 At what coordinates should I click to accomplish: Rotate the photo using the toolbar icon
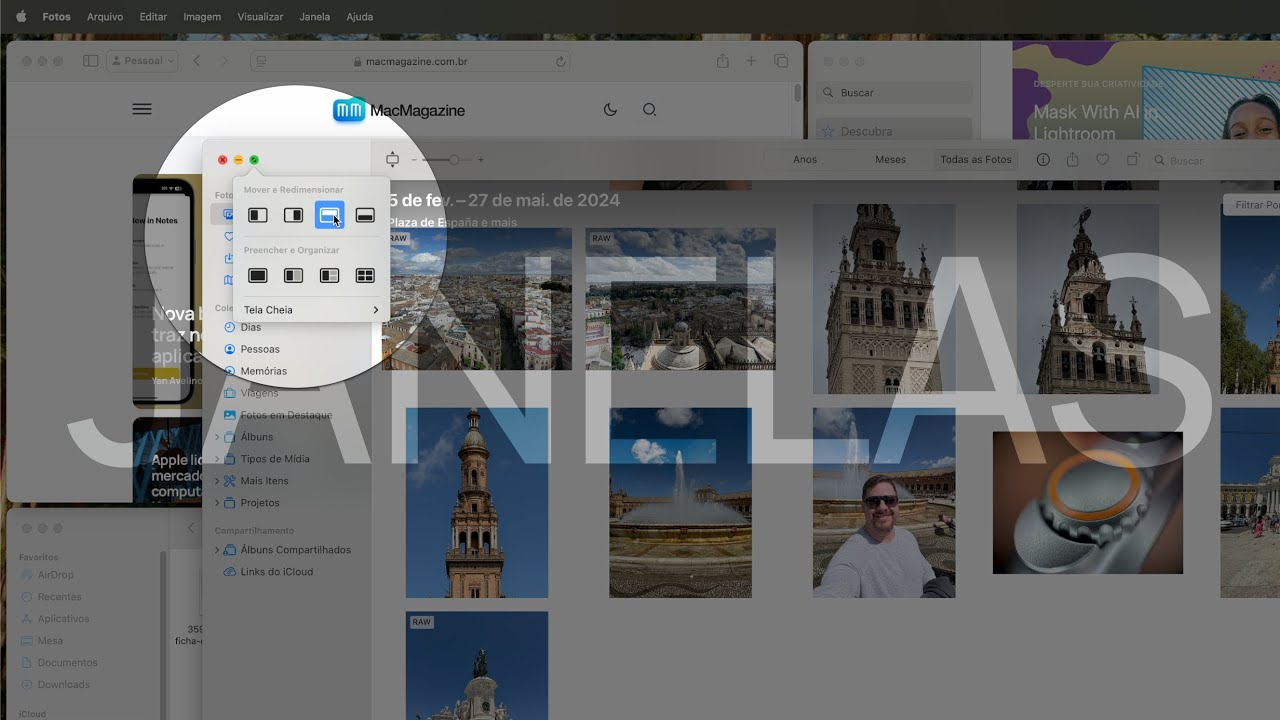(1133, 160)
